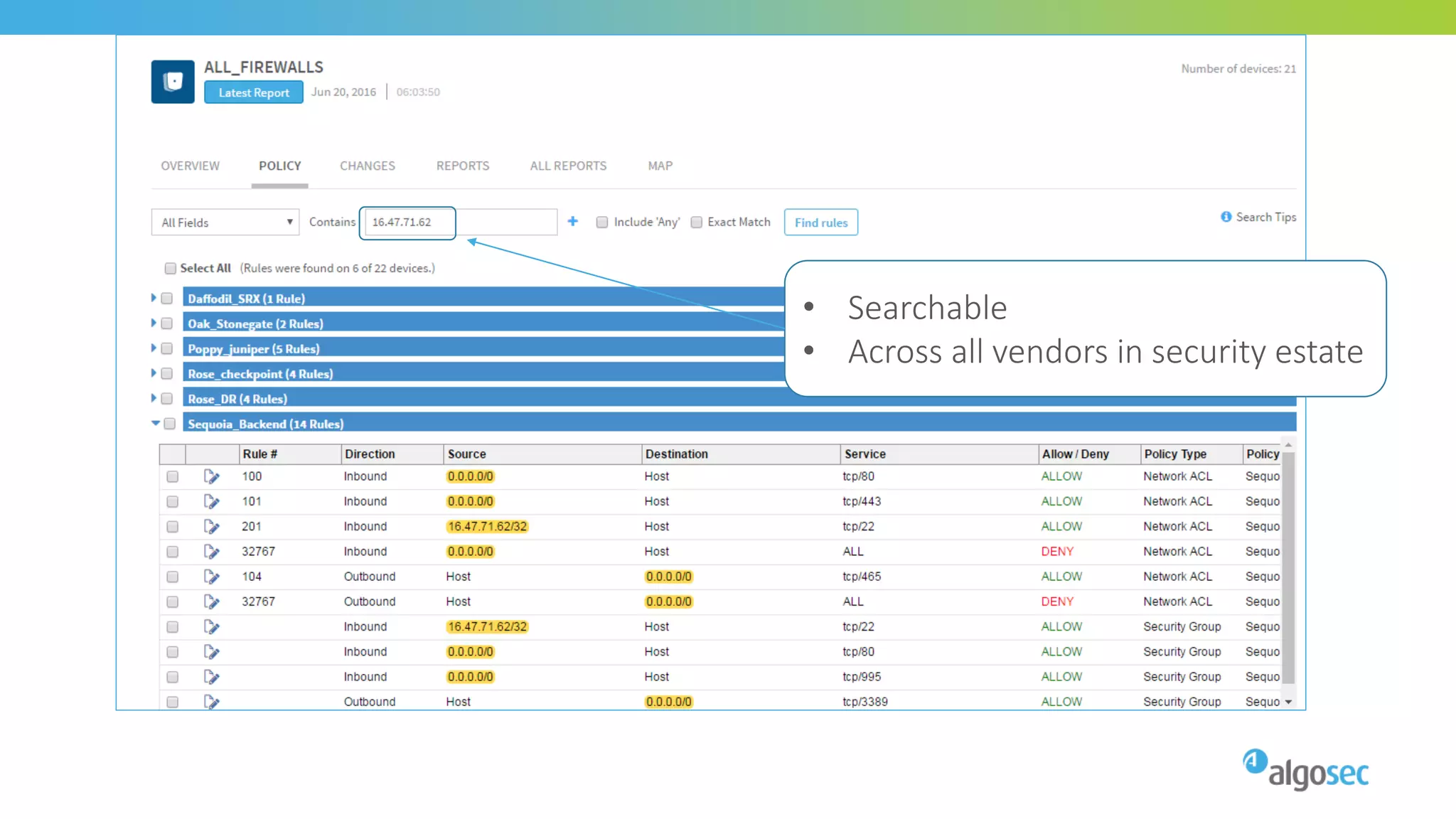Click the ALL_FIREWALLS group shield icon
1456x819 pixels.
(173, 82)
